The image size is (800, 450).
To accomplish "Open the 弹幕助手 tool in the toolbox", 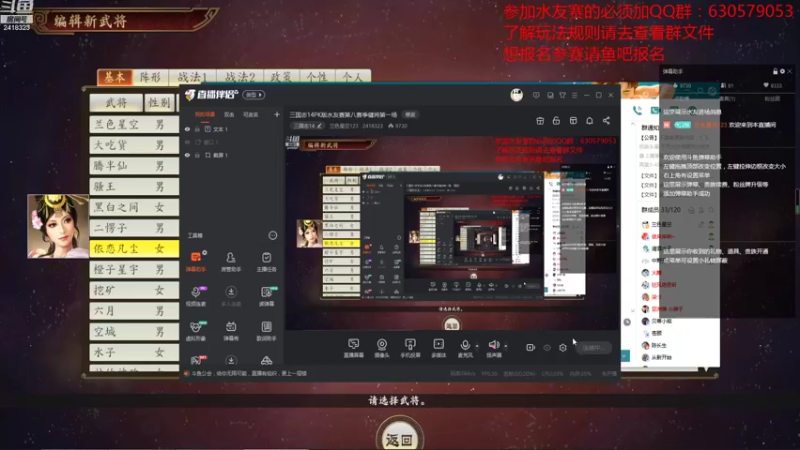I will [x=195, y=261].
